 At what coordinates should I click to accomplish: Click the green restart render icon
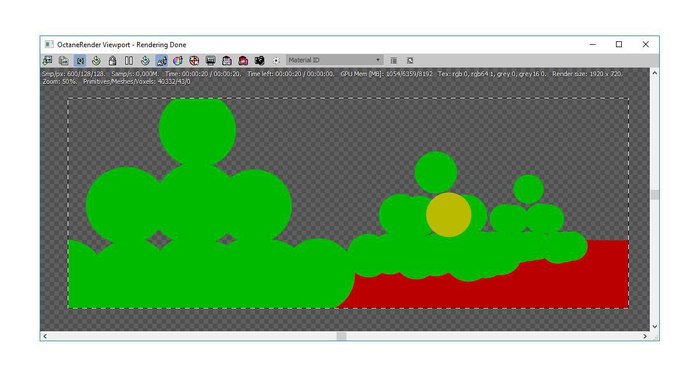96,60
